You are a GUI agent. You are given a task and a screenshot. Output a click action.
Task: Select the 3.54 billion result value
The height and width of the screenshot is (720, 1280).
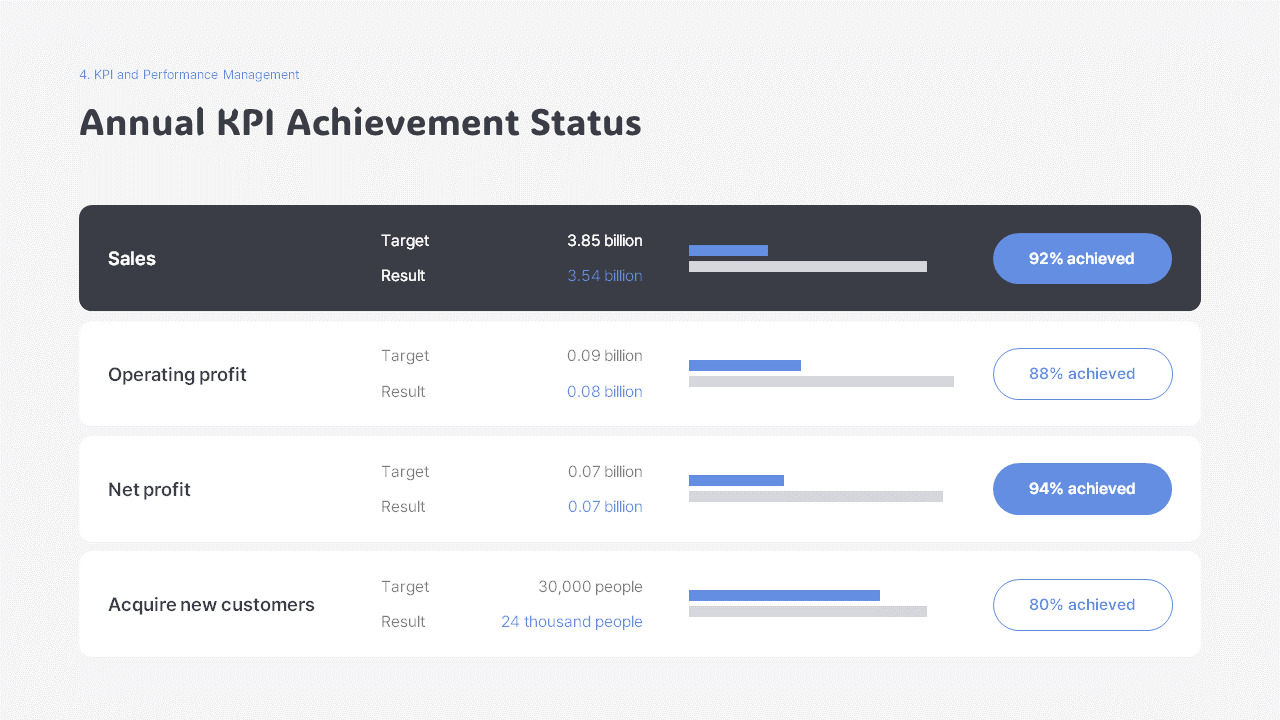tap(605, 276)
